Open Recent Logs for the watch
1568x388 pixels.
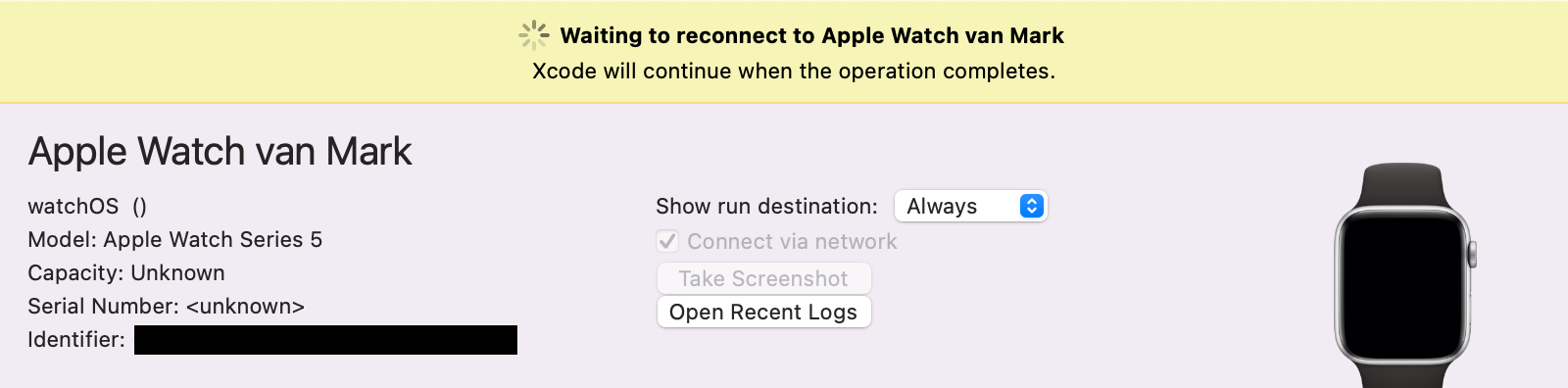click(x=763, y=312)
